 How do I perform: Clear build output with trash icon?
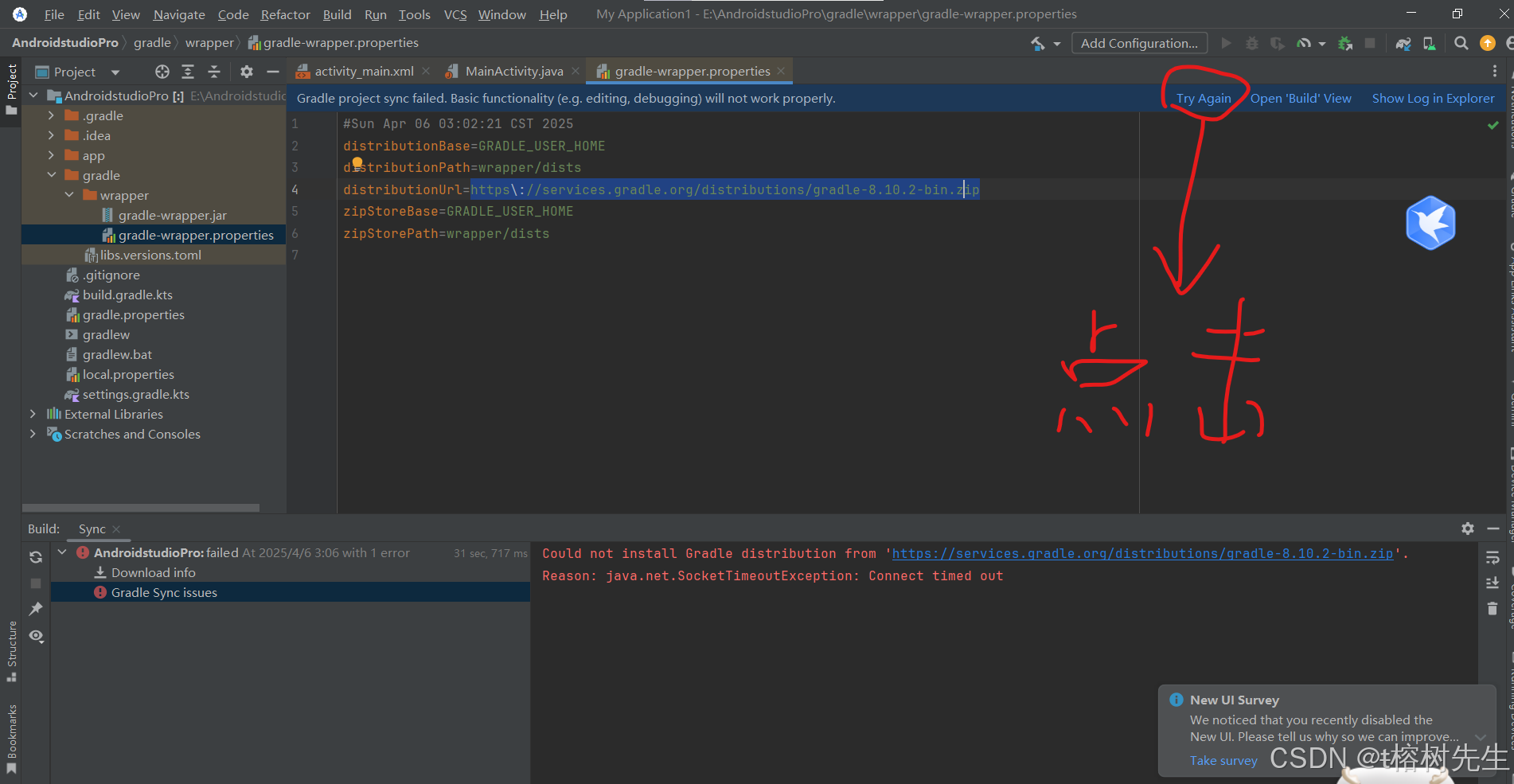pos(1493,609)
